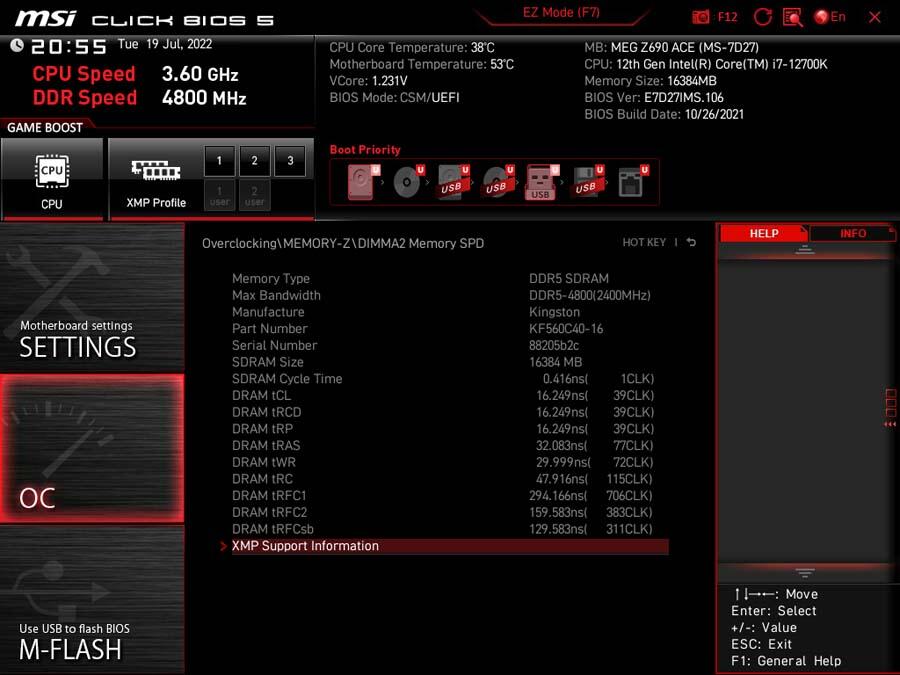Click the DRAM tRAS row label
This screenshot has width=900, height=675.
pyautogui.click(x=266, y=445)
